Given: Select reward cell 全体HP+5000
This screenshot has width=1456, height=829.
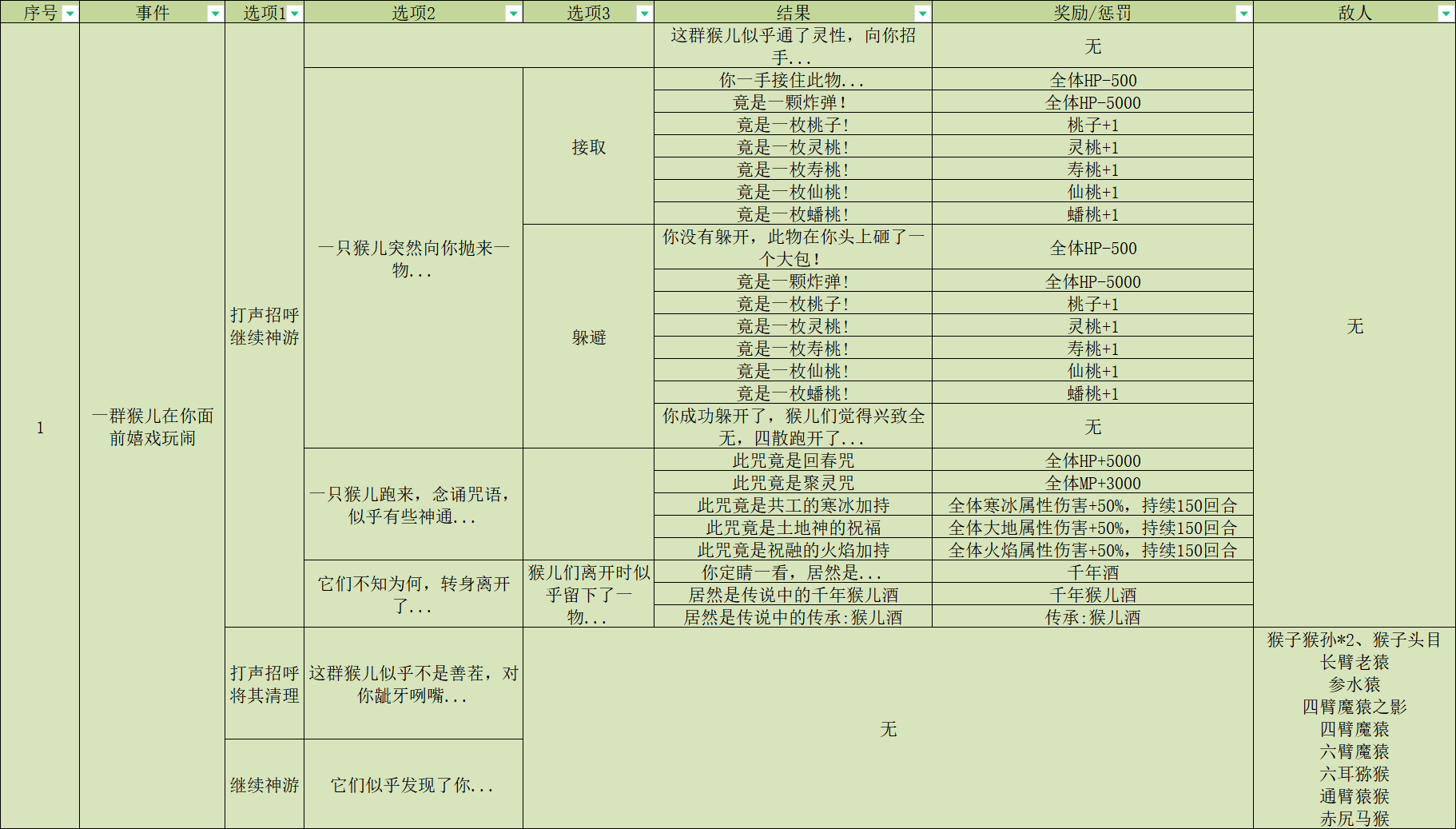Looking at the screenshot, I should pos(1092,460).
